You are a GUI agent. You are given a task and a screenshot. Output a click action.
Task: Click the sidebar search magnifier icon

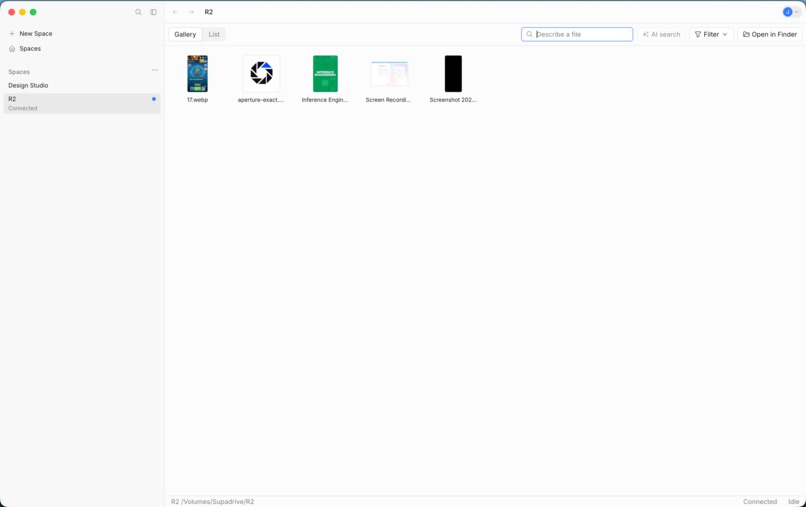[138, 12]
